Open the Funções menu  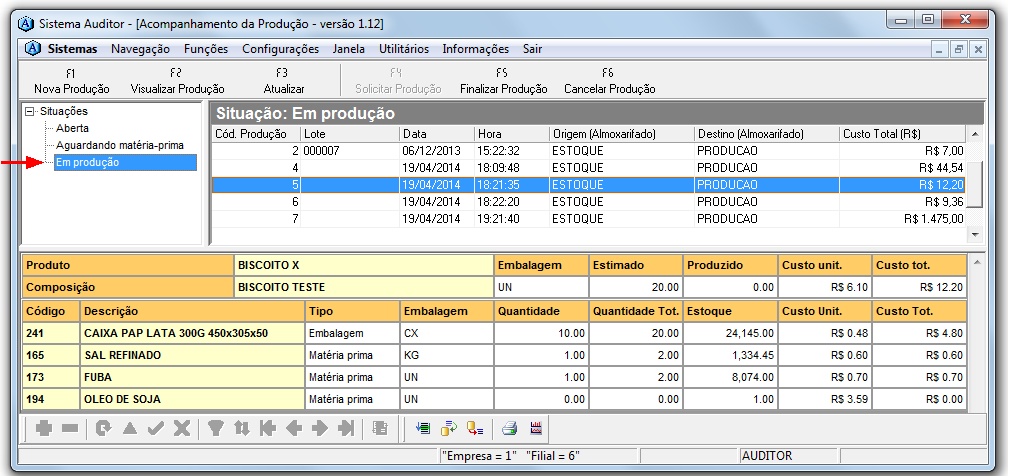[206, 49]
